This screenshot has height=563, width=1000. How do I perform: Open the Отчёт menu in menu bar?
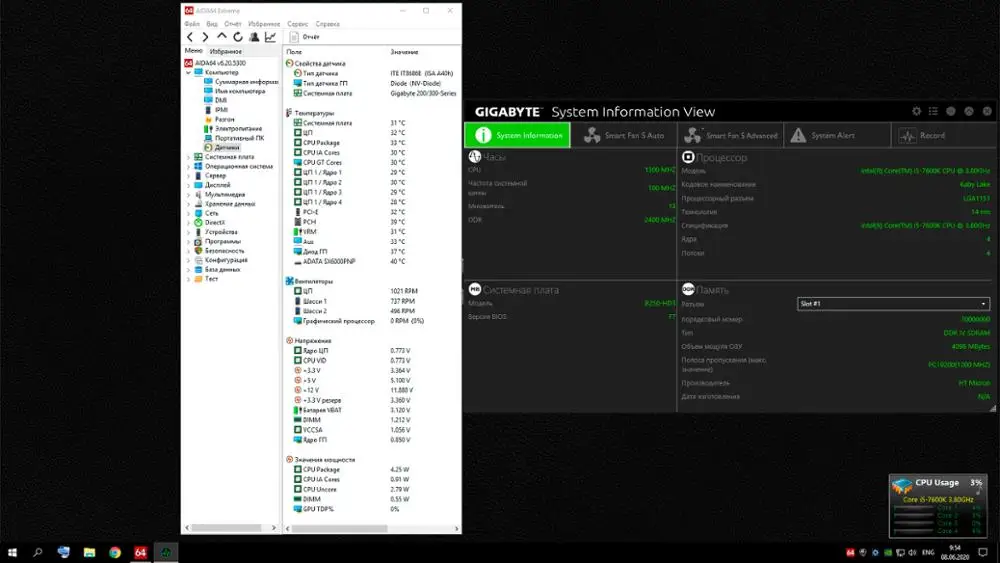coord(233,24)
